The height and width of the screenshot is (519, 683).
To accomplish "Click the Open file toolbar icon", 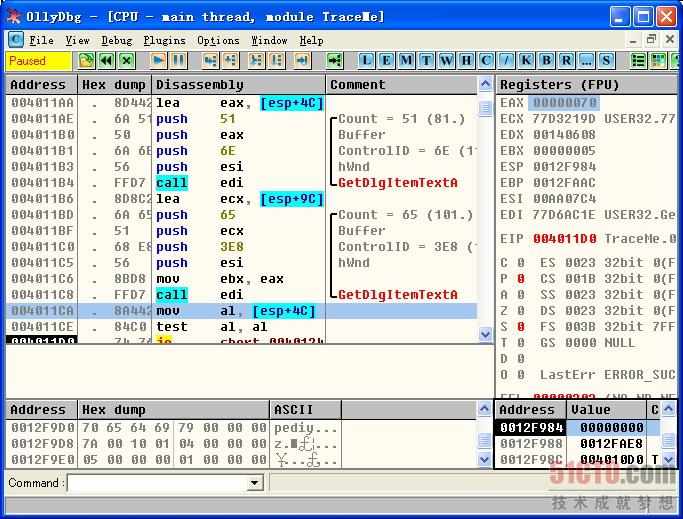I will pos(86,60).
